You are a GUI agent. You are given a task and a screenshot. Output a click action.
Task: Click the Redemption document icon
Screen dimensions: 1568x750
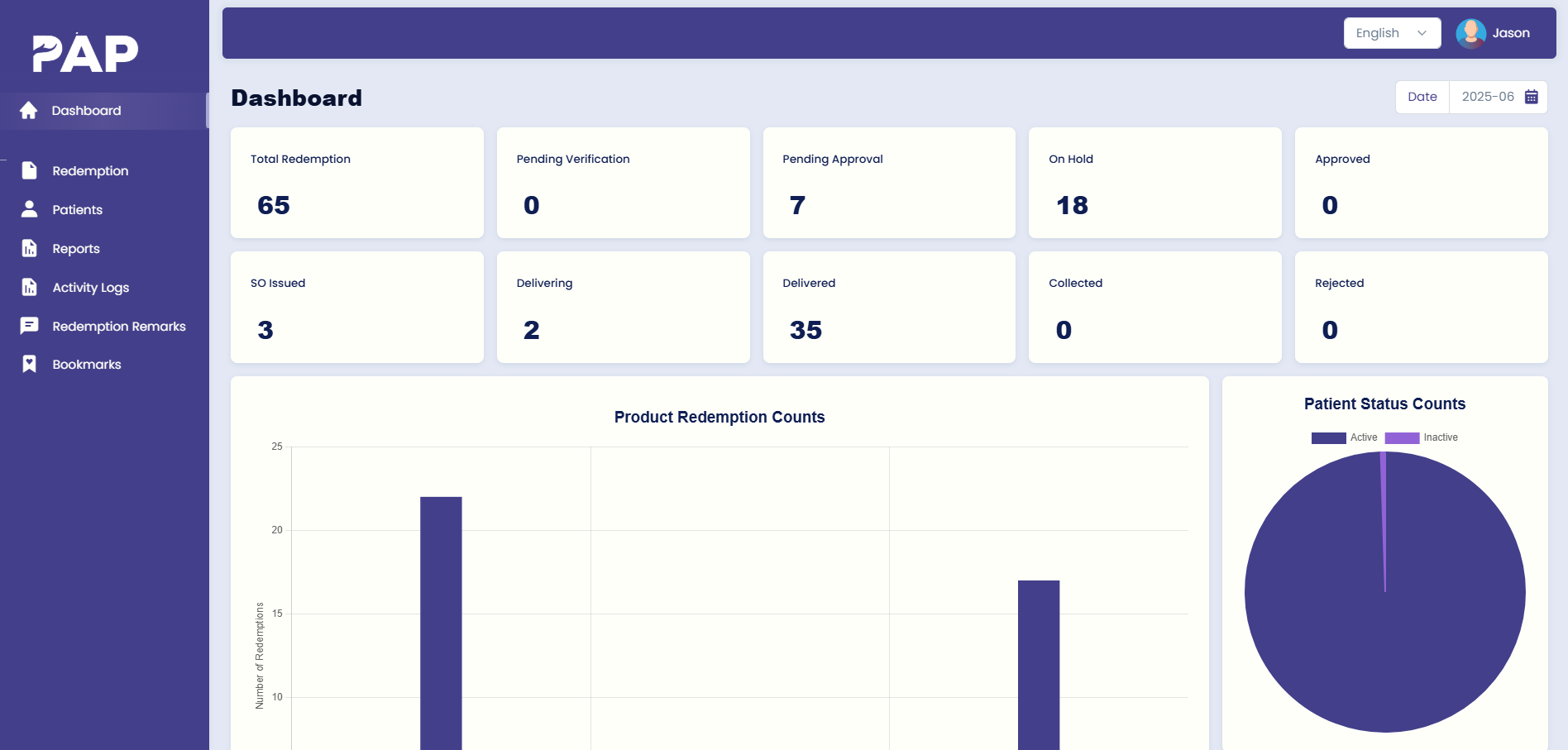click(x=29, y=170)
